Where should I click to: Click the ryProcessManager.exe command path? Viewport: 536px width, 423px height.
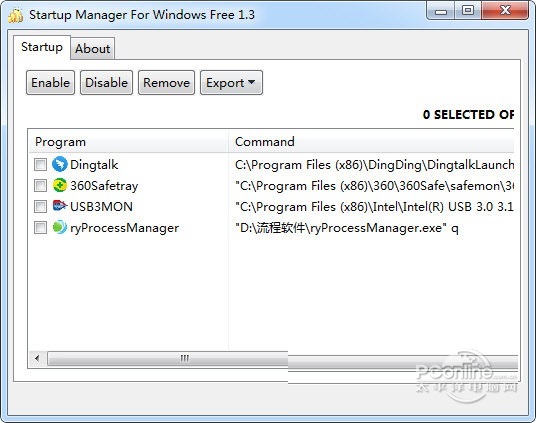click(347, 228)
